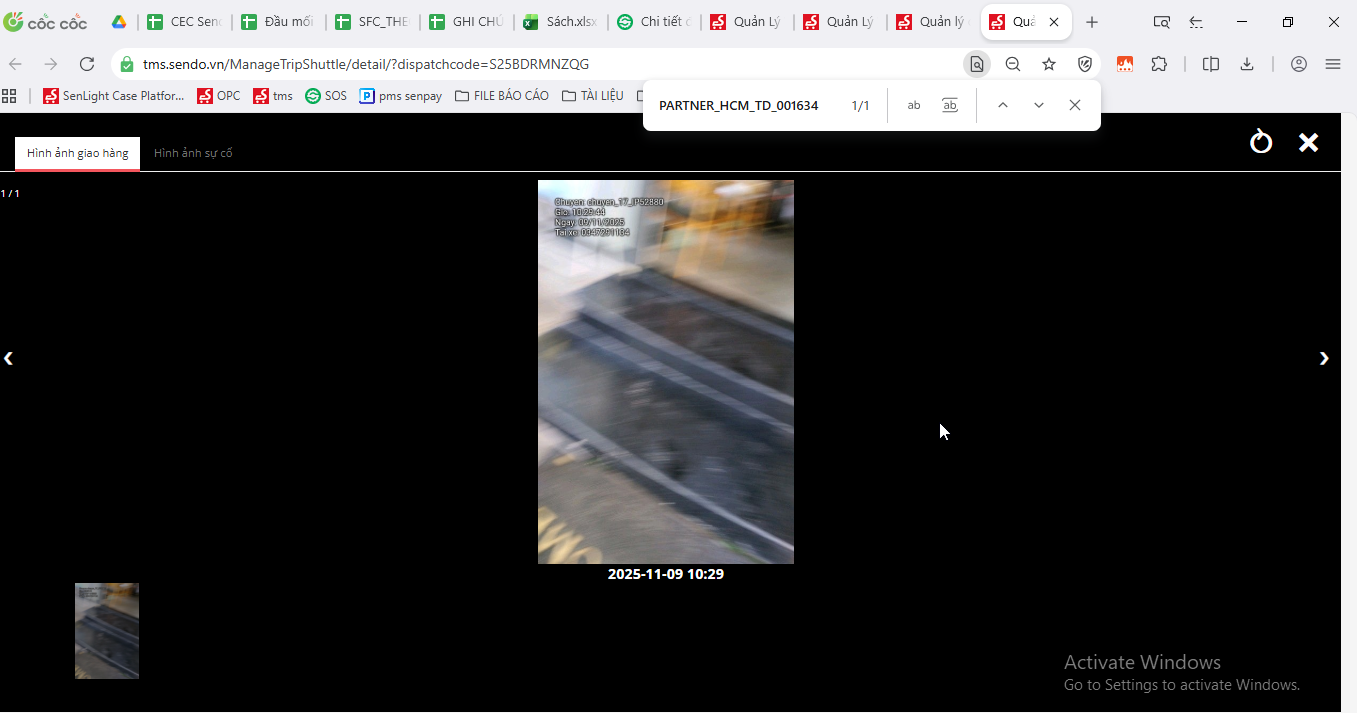Close the image viewer overlay
The image size is (1357, 713).
click(1308, 143)
